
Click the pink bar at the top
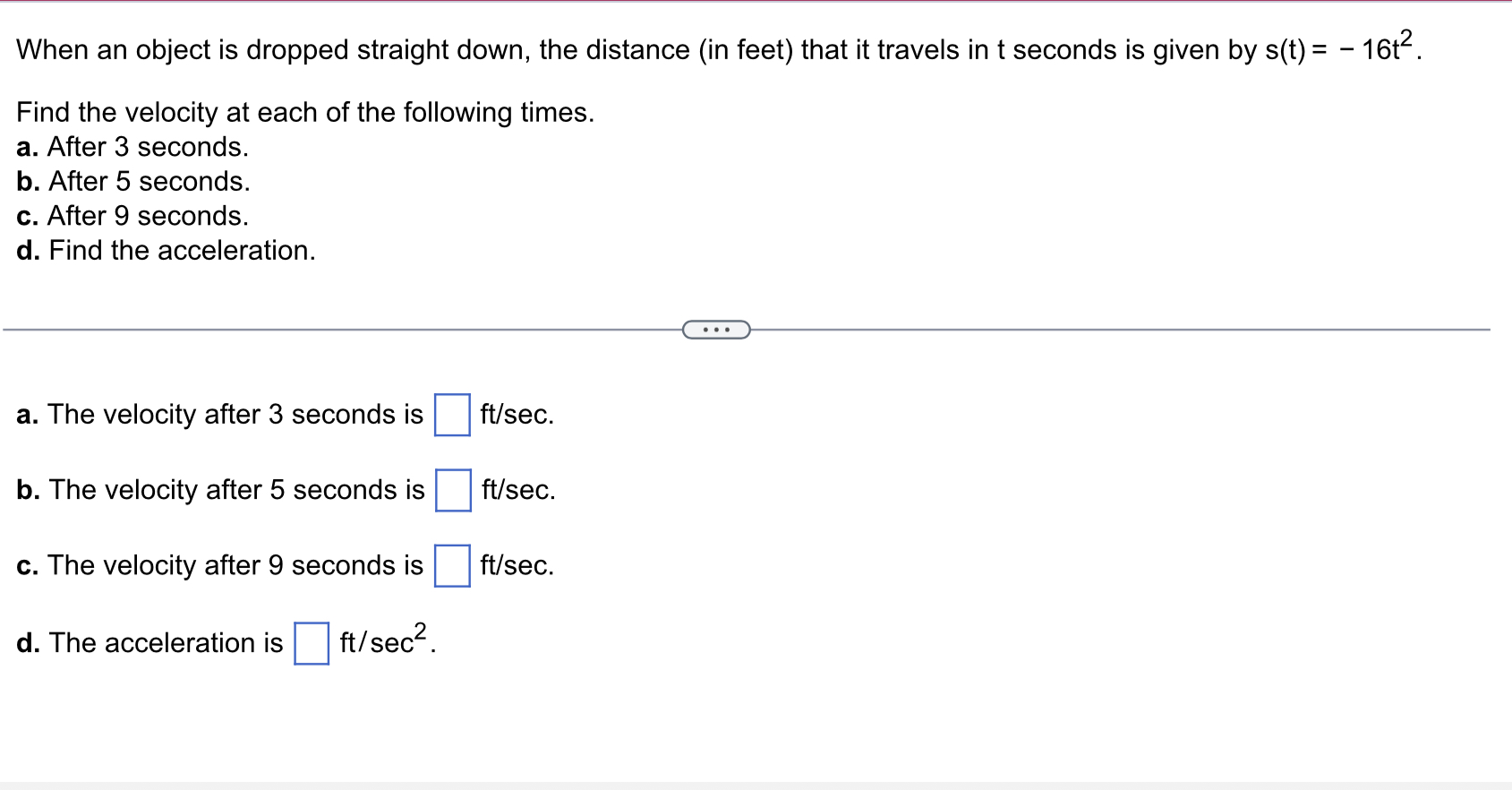pyautogui.click(x=756, y=4)
